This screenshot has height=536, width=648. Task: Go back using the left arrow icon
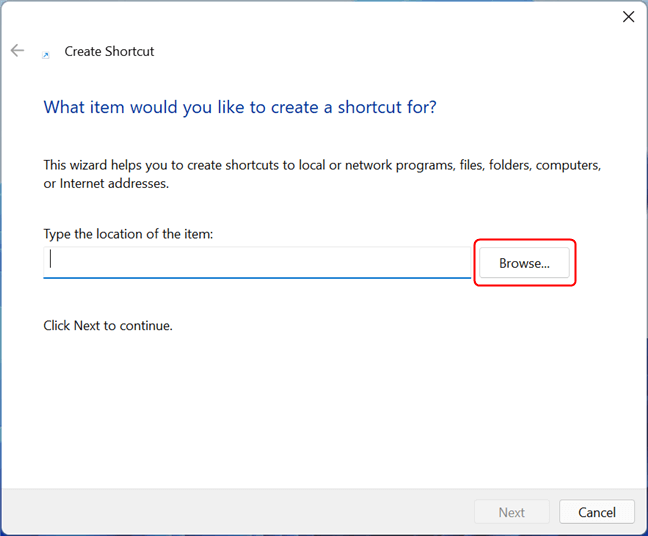17,51
